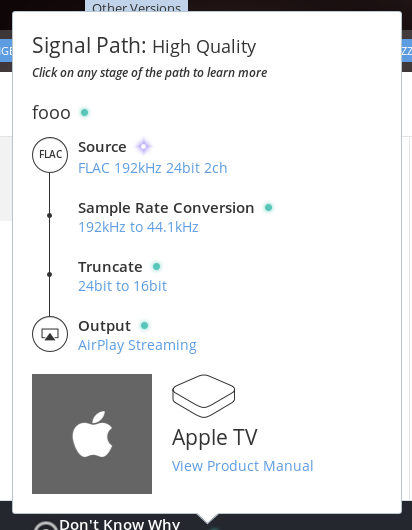Open the 24bit to 16bit truncate link

pos(122,286)
